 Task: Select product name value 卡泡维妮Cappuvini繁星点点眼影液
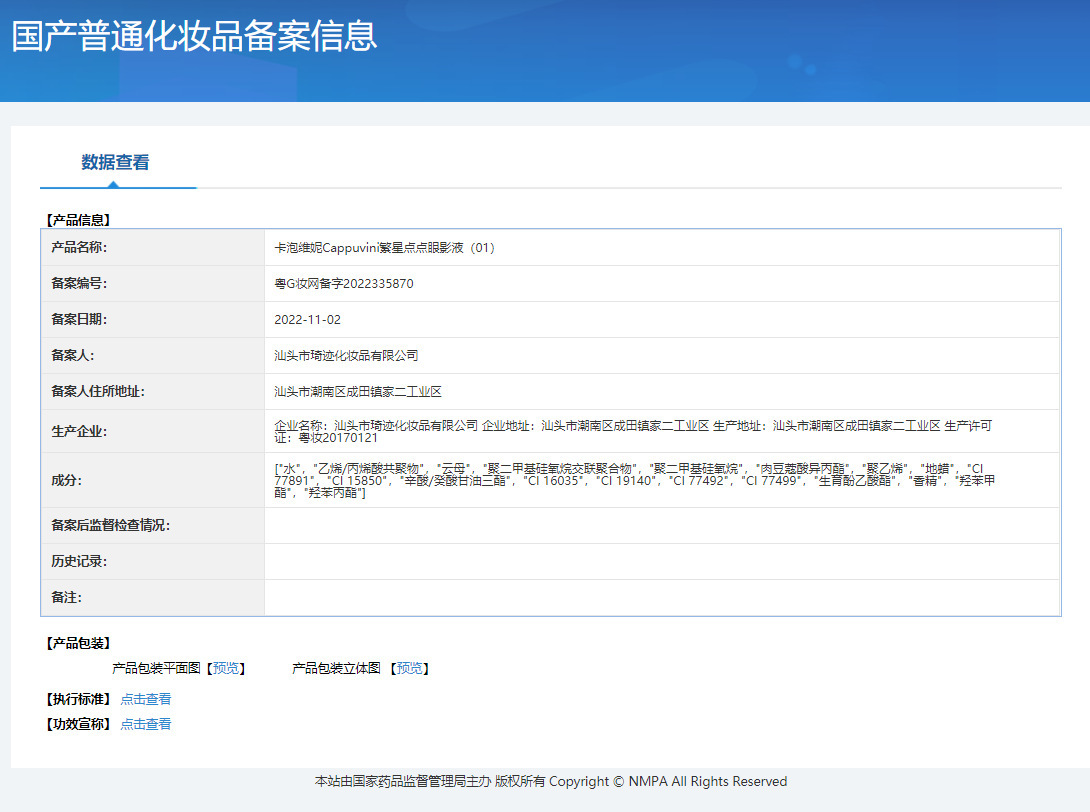point(384,247)
